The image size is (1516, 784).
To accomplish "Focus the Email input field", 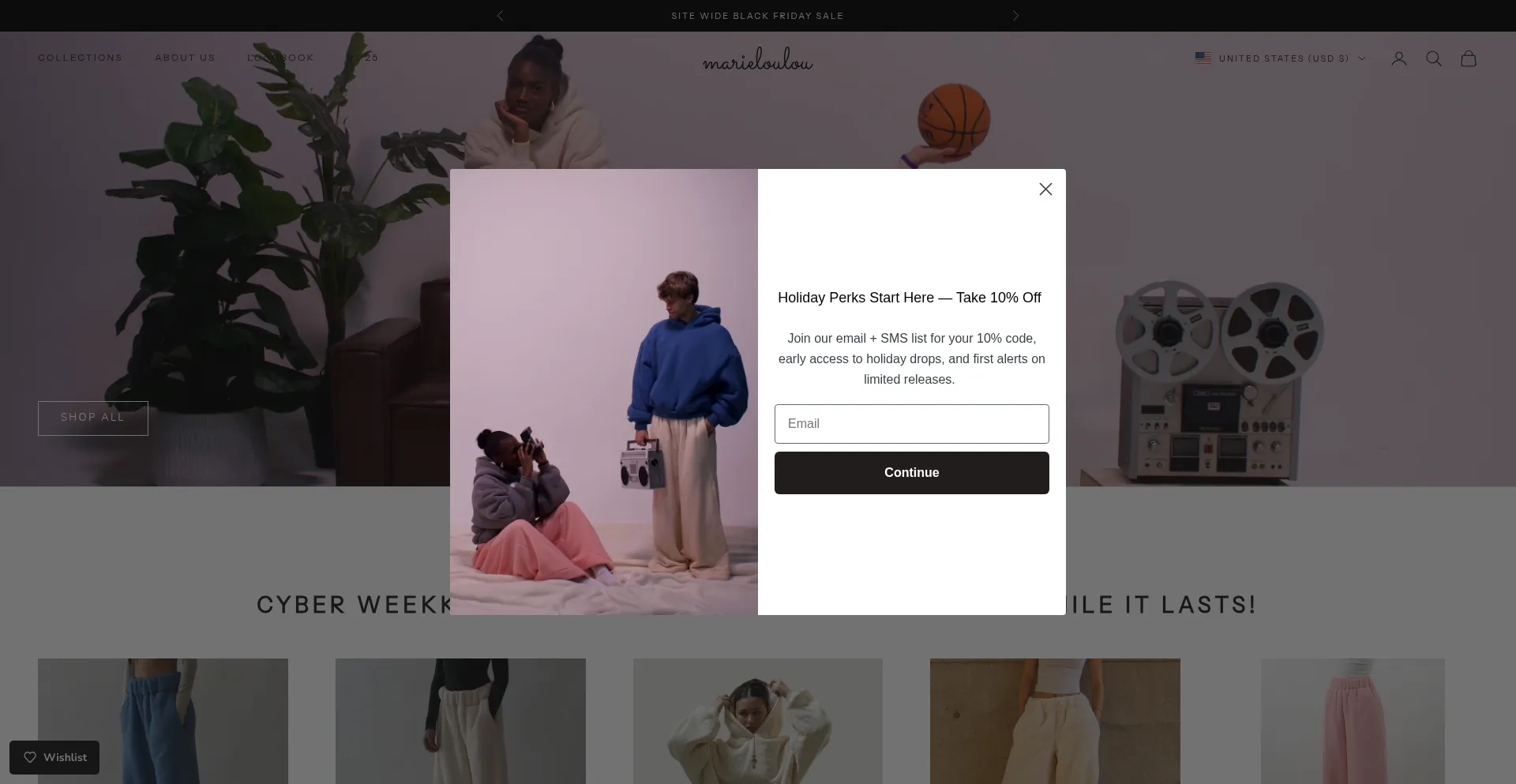I will [912, 424].
